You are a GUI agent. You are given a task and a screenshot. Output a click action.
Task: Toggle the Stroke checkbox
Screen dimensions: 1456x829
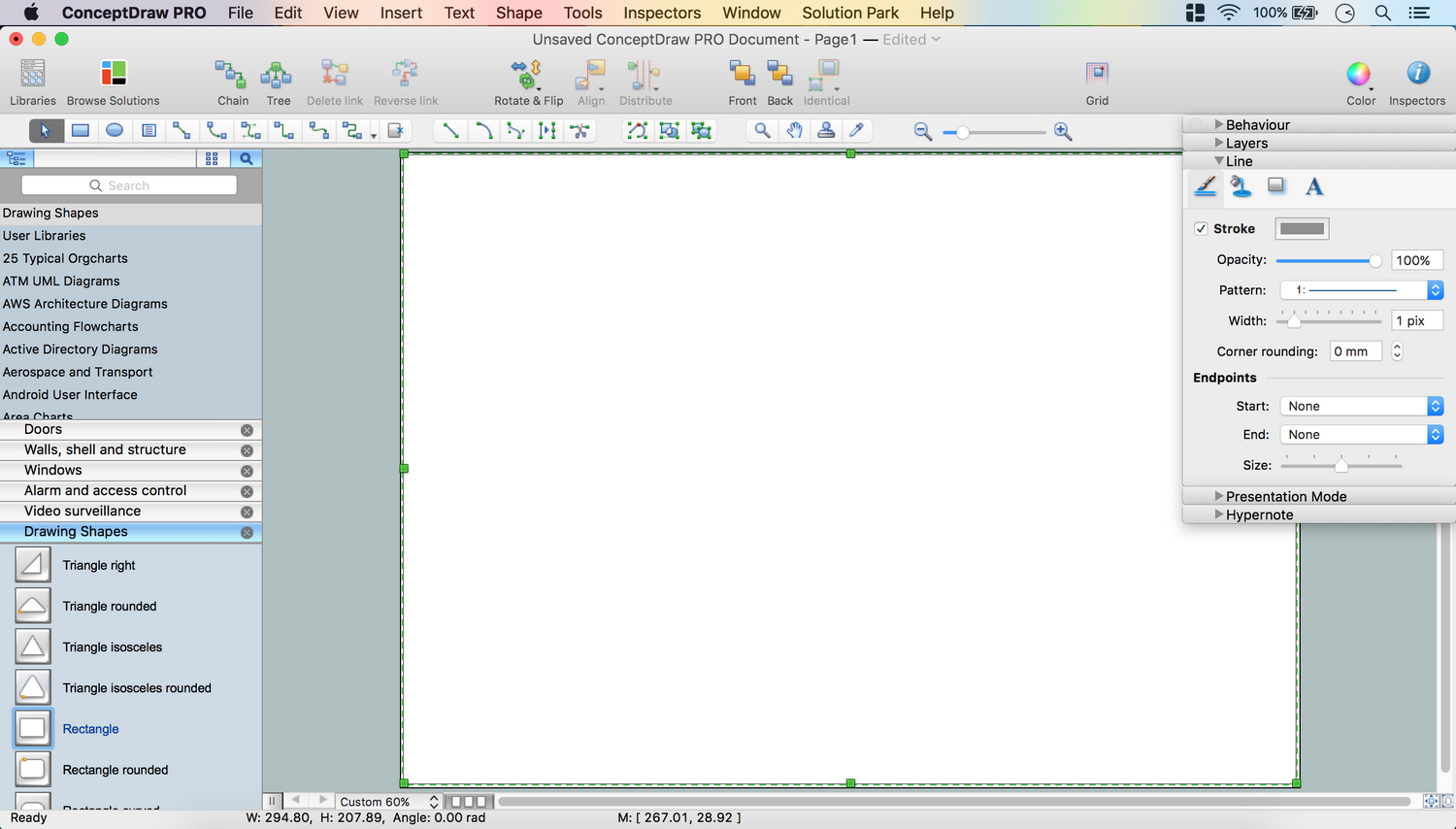pyautogui.click(x=1202, y=229)
